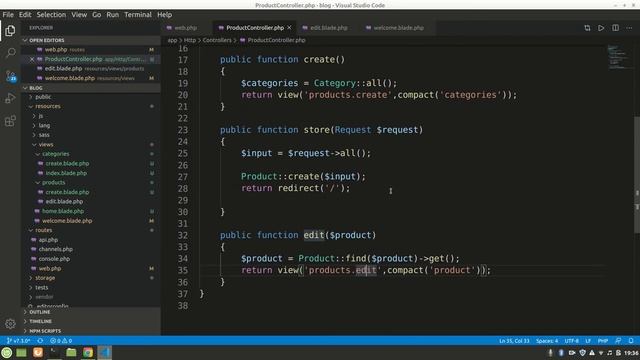This screenshot has height=360, width=640.
Task: Open the Run and Debug view icon
Action: pos(10,98)
